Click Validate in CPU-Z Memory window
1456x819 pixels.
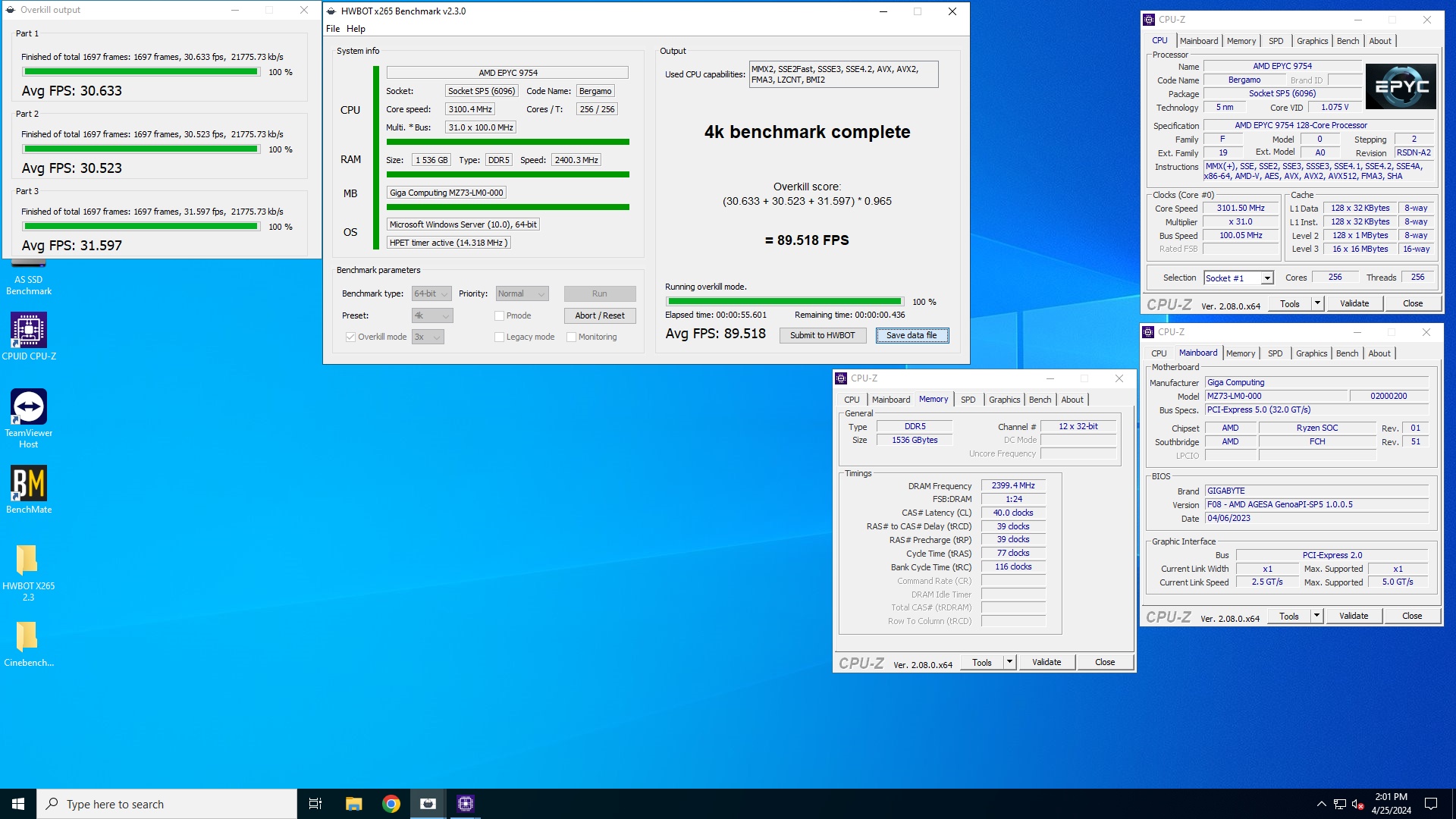pyautogui.click(x=1046, y=662)
